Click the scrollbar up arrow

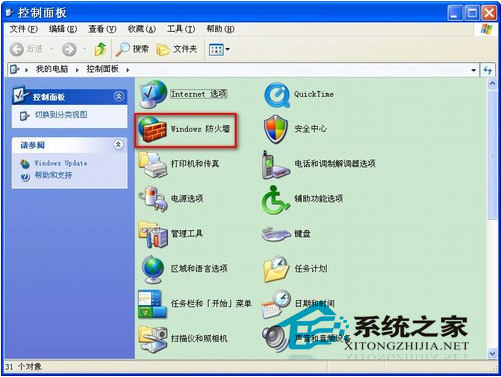click(x=492, y=83)
